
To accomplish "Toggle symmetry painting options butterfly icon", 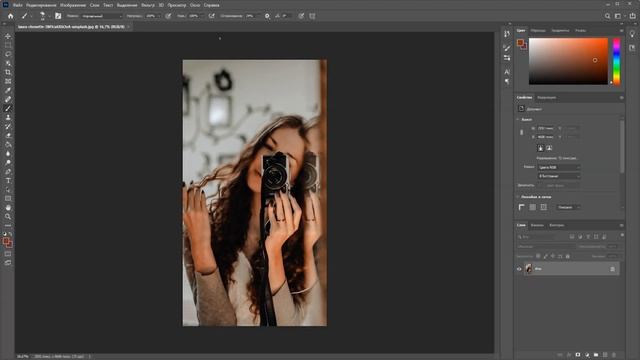I will click(x=312, y=16).
